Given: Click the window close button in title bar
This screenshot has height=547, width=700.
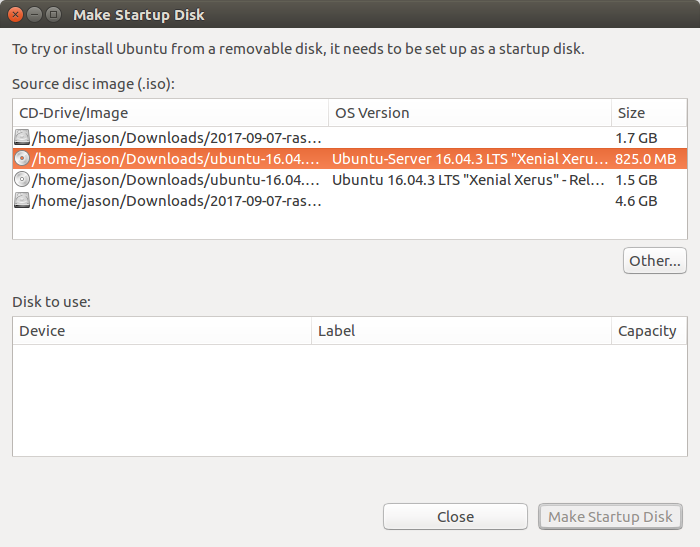Looking at the screenshot, I should 15,14.
